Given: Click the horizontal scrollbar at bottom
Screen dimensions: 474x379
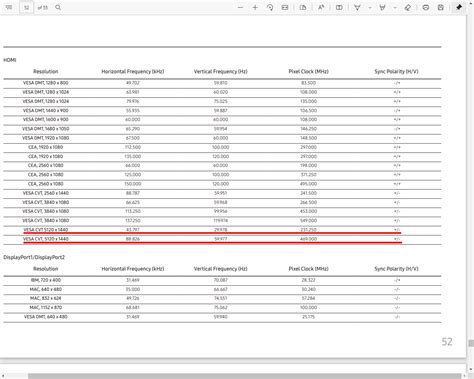Looking at the screenshot, I should pyautogui.click(x=244, y=376).
